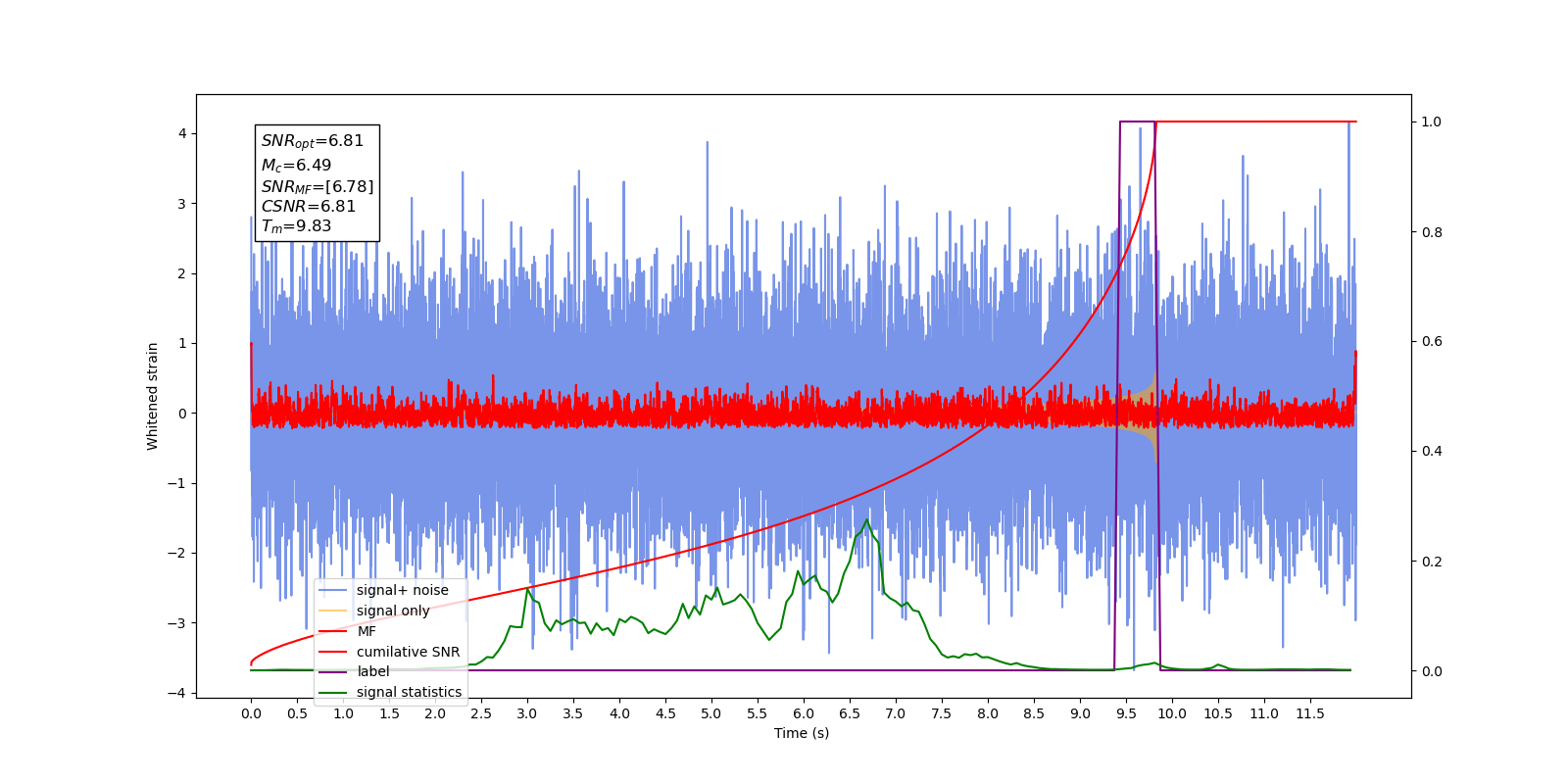
Task: Click right y-axis tick label 1.0
Action: pyautogui.click(x=1432, y=122)
